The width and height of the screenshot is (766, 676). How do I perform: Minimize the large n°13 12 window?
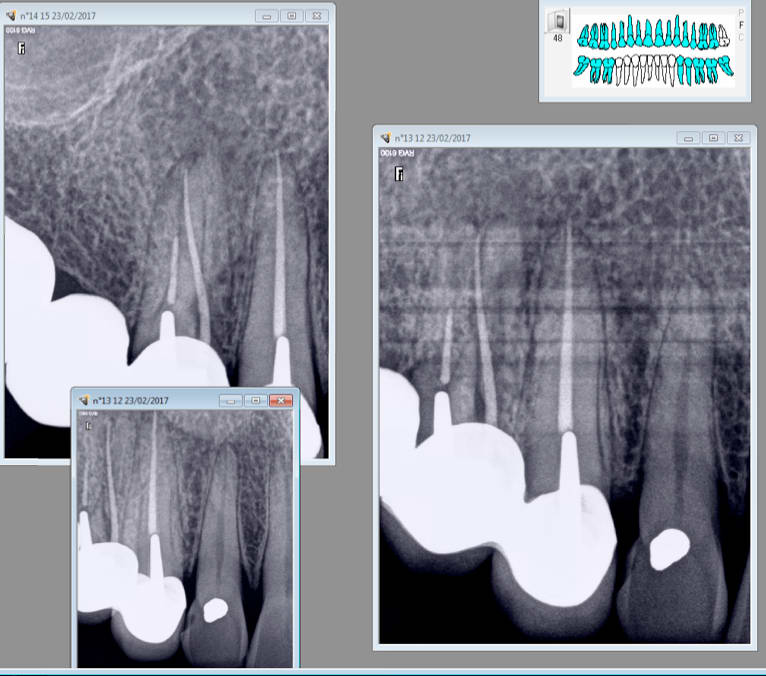click(x=688, y=138)
